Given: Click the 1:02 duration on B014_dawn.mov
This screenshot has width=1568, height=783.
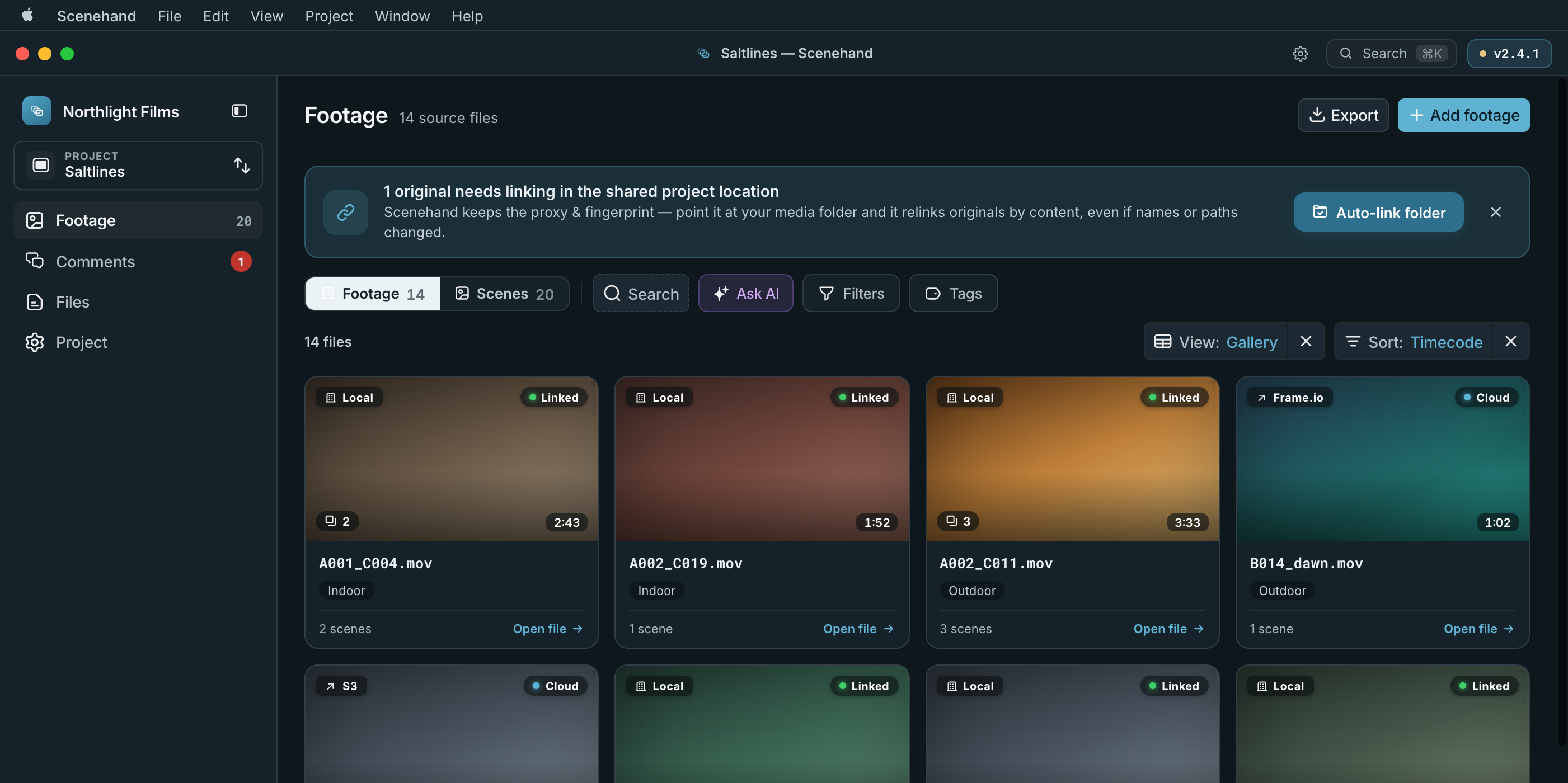Looking at the screenshot, I should click(1497, 522).
